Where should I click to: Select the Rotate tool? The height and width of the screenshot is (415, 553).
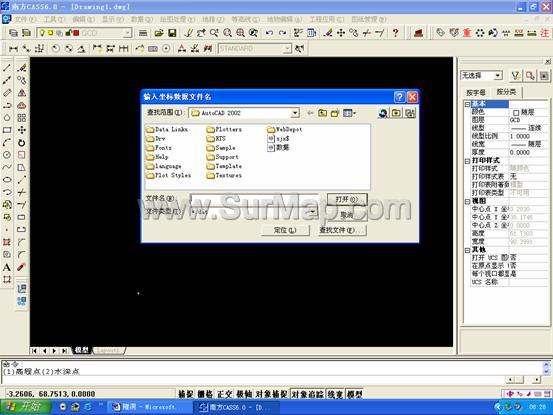(x=22, y=142)
